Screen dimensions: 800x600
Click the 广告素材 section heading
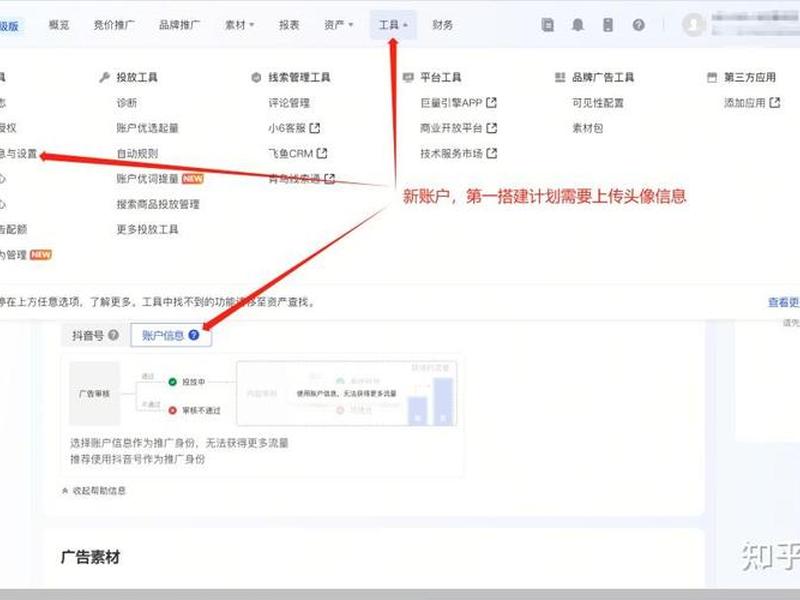(x=90, y=557)
